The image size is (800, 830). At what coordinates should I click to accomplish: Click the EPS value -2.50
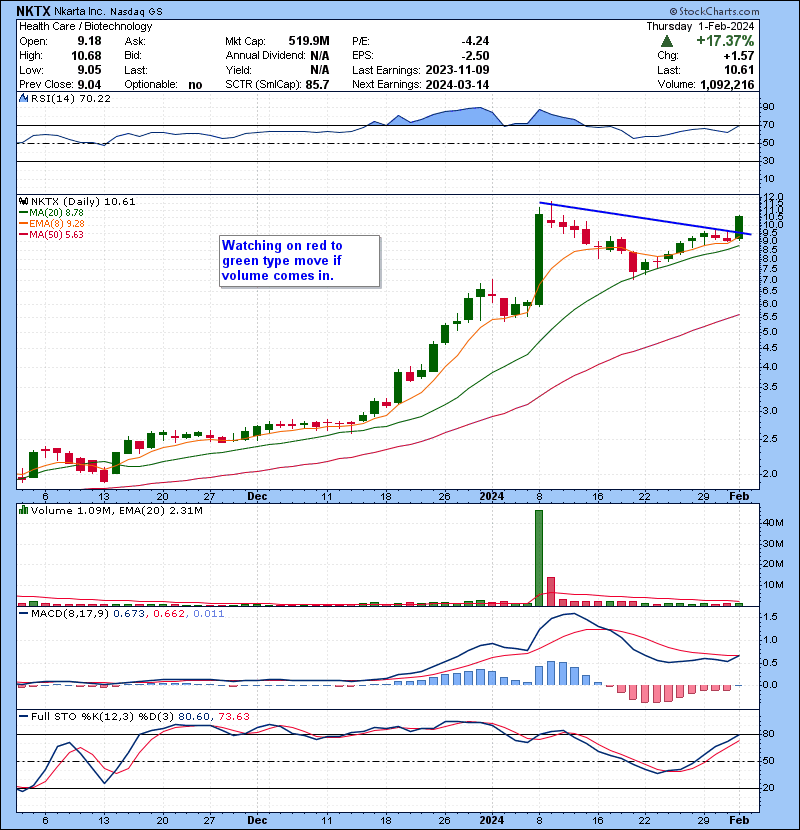click(x=475, y=55)
